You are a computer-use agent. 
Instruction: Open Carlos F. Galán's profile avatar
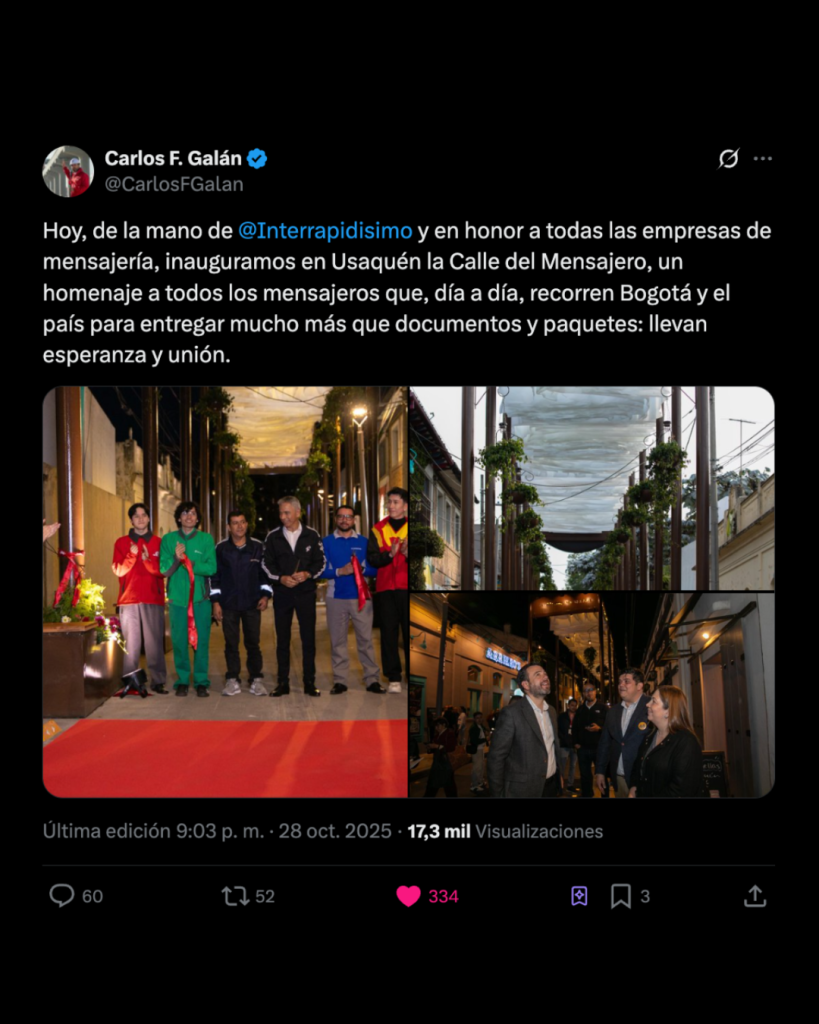68,171
